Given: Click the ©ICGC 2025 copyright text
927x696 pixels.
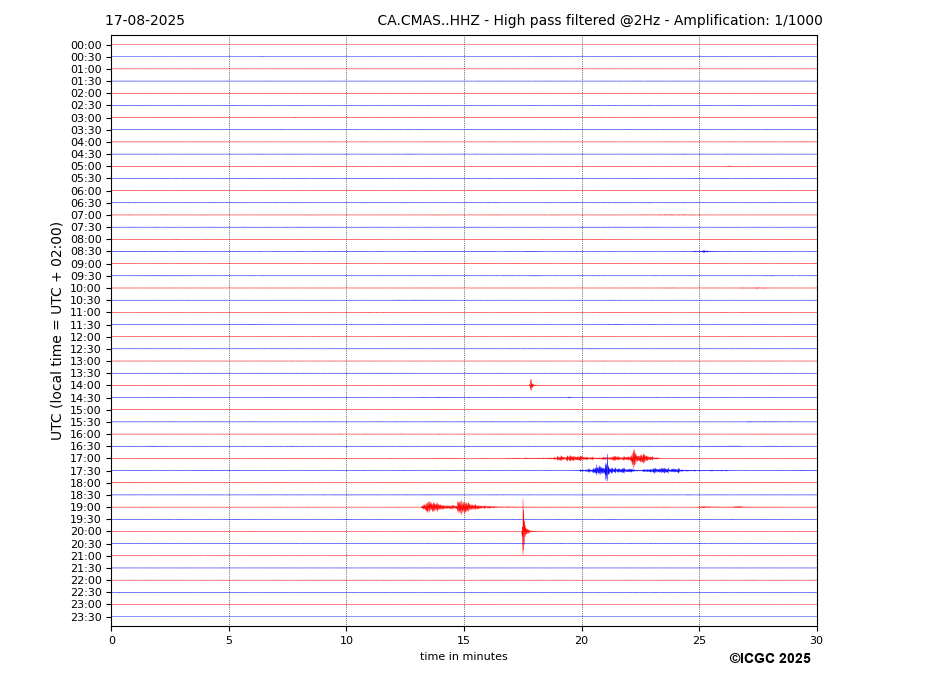Looking at the screenshot, I should [x=770, y=659].
